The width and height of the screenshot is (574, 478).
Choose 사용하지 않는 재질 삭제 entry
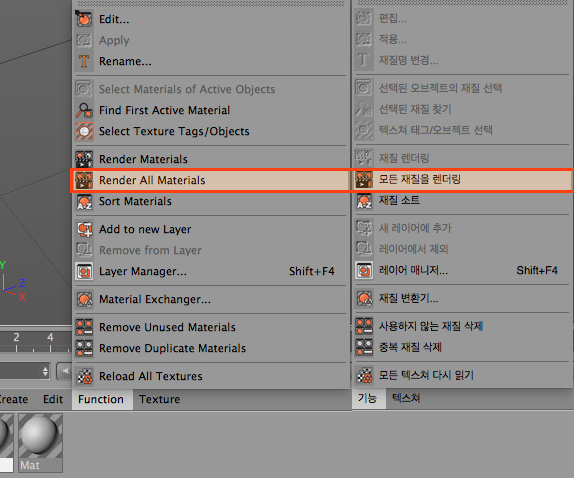462,326
